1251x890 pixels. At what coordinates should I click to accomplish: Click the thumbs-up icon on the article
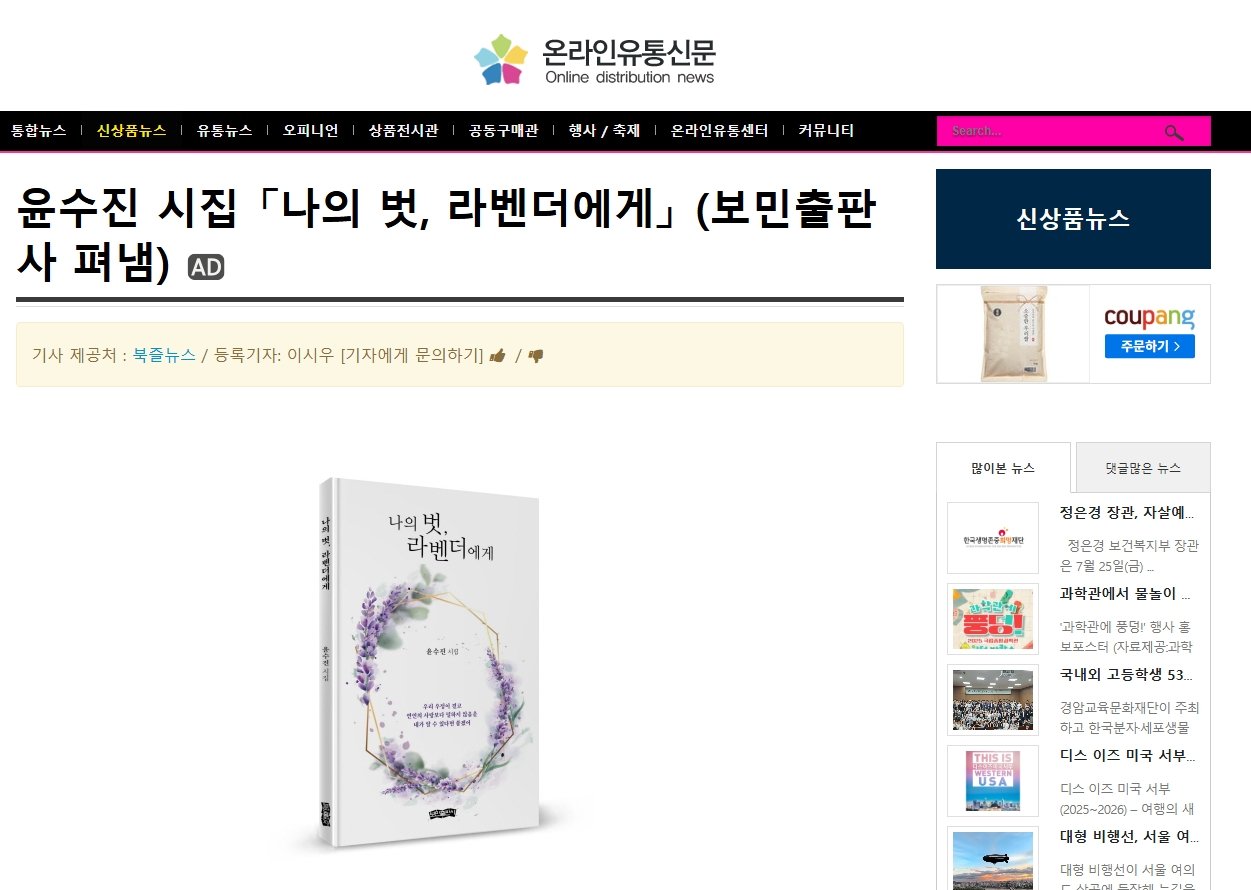tap(497, 356)
